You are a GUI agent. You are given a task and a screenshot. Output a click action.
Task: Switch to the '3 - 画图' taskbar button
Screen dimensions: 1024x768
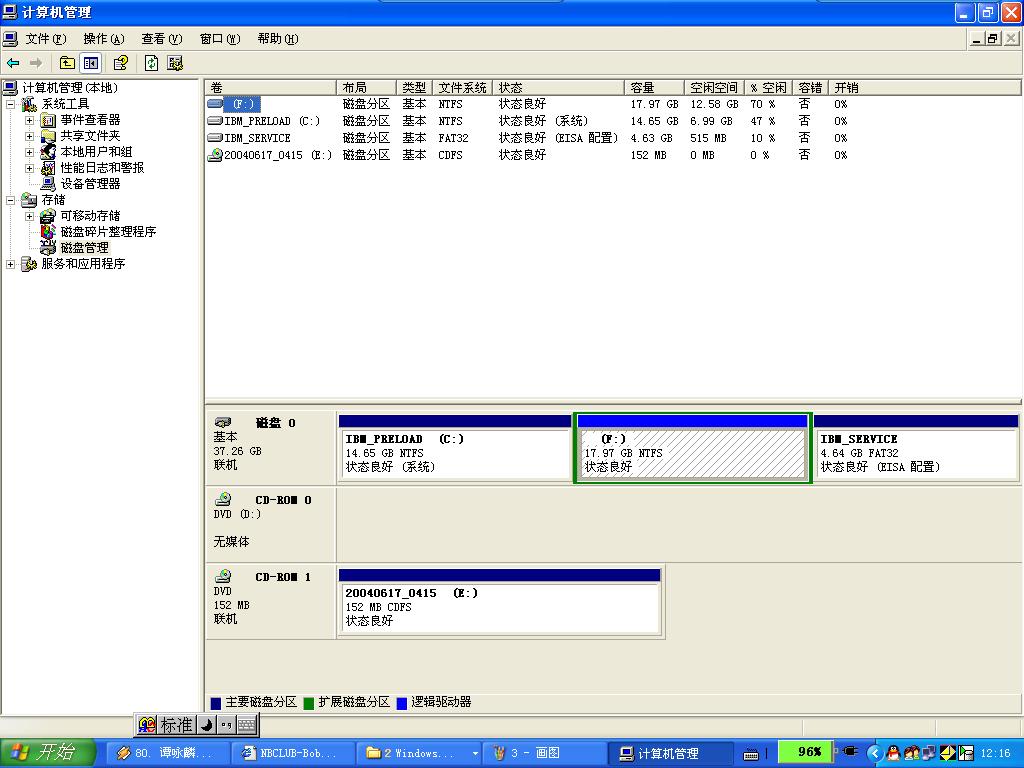(x=543, y=753)
